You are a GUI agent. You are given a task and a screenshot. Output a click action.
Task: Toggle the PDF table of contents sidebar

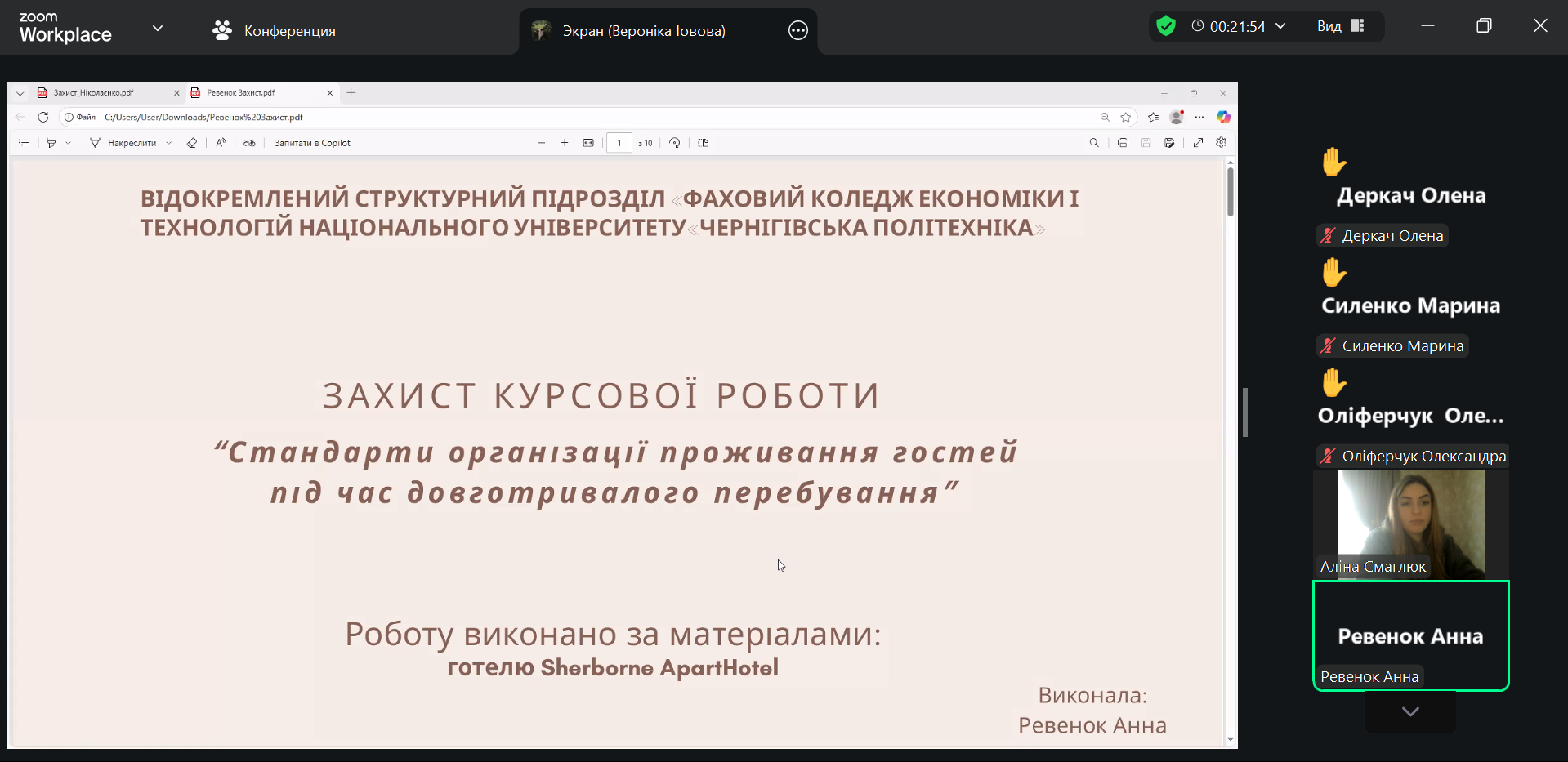pos(25,143)
